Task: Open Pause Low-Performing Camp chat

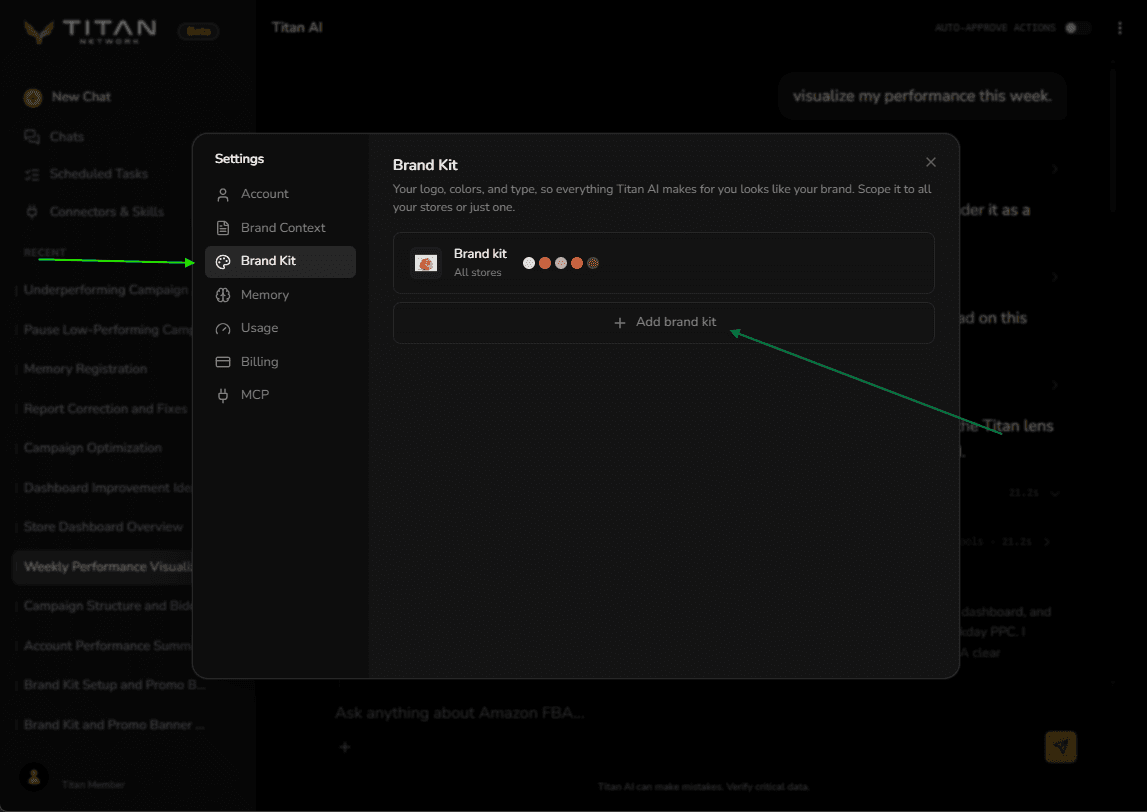Action: click(x=107, y=330)
